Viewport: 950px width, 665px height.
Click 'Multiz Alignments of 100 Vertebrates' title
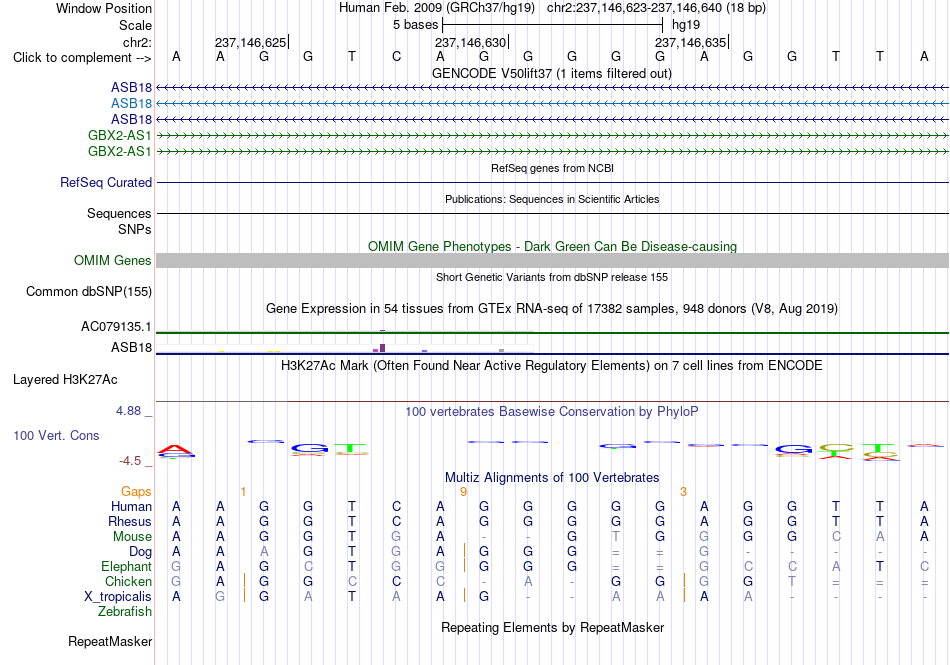pyautogui.click(x=552, y=477)
